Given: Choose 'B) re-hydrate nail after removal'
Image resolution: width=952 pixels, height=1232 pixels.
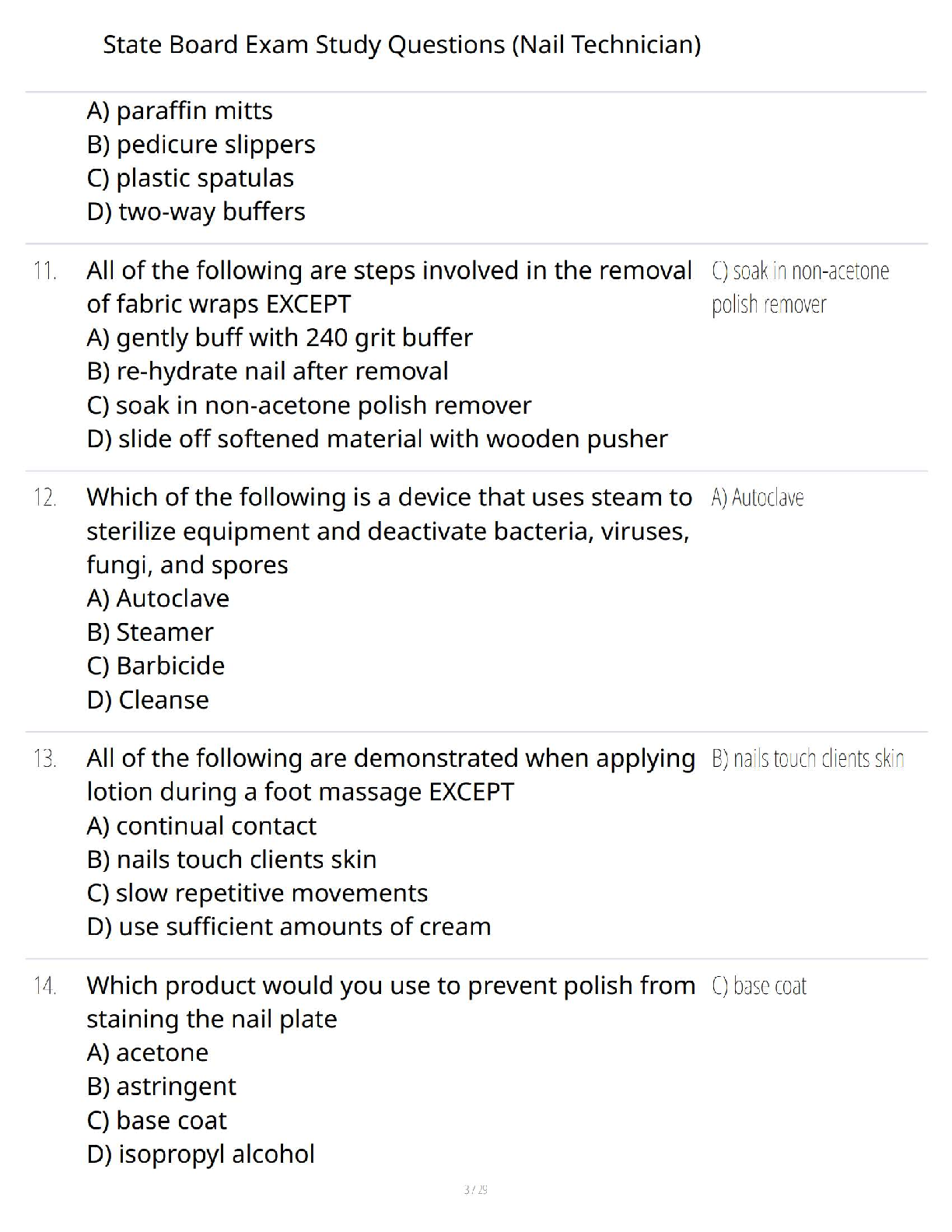Looking at the screenshot, I should click(268, 371).
